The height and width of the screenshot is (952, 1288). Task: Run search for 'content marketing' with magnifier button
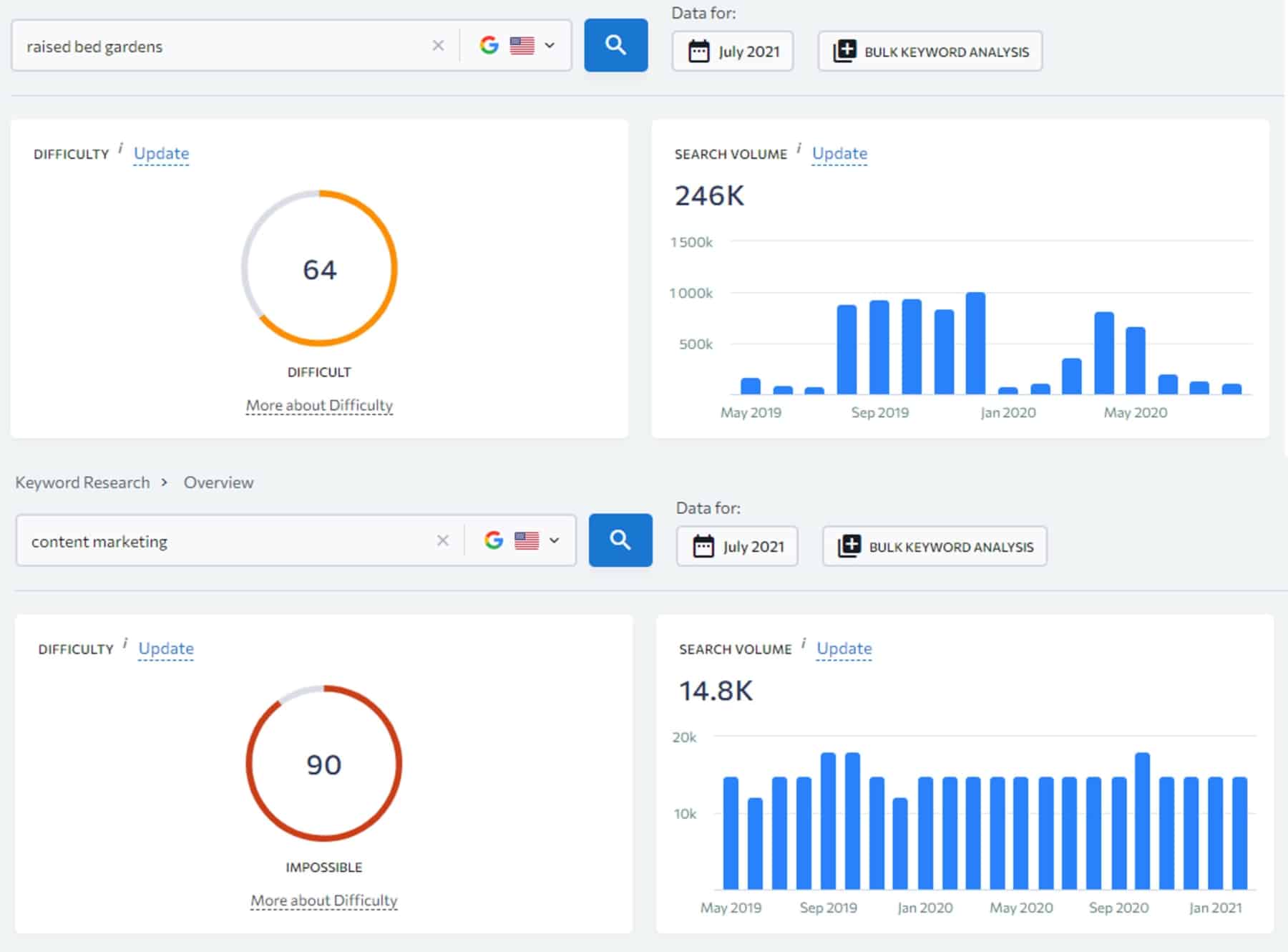620,540
